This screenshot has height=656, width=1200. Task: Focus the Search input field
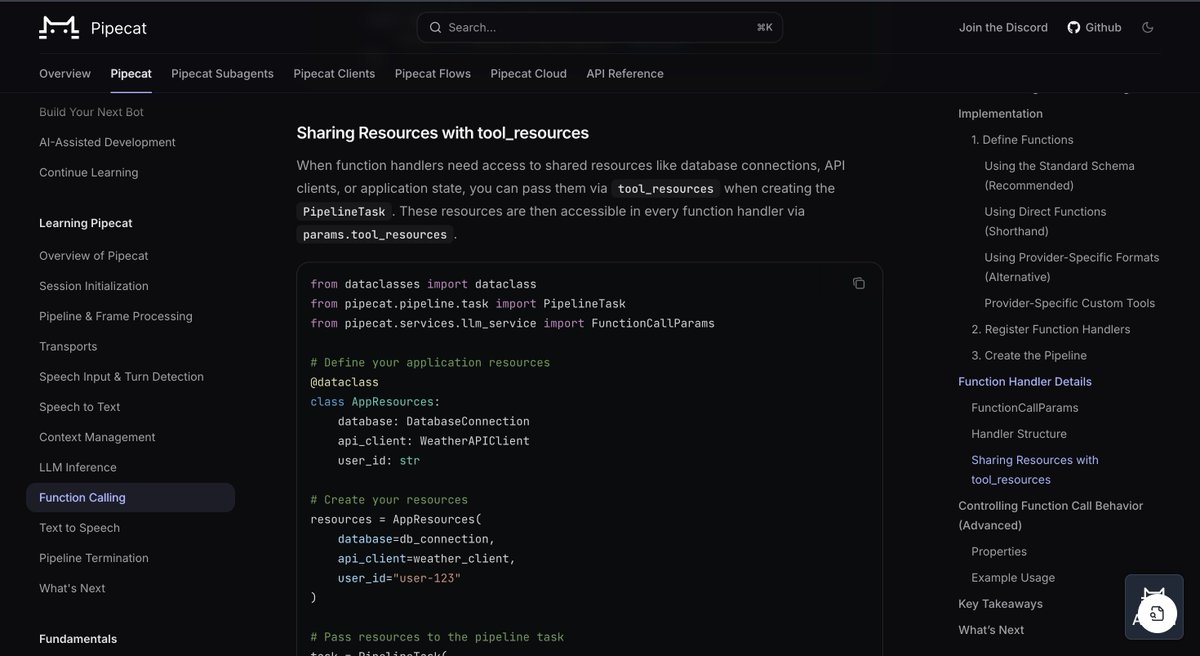[x=600, y=28]
